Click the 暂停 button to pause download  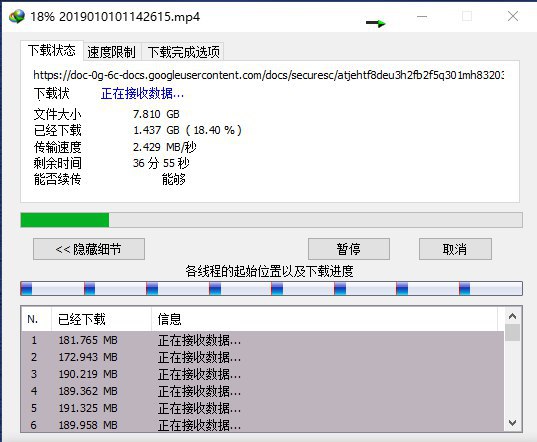349,249
